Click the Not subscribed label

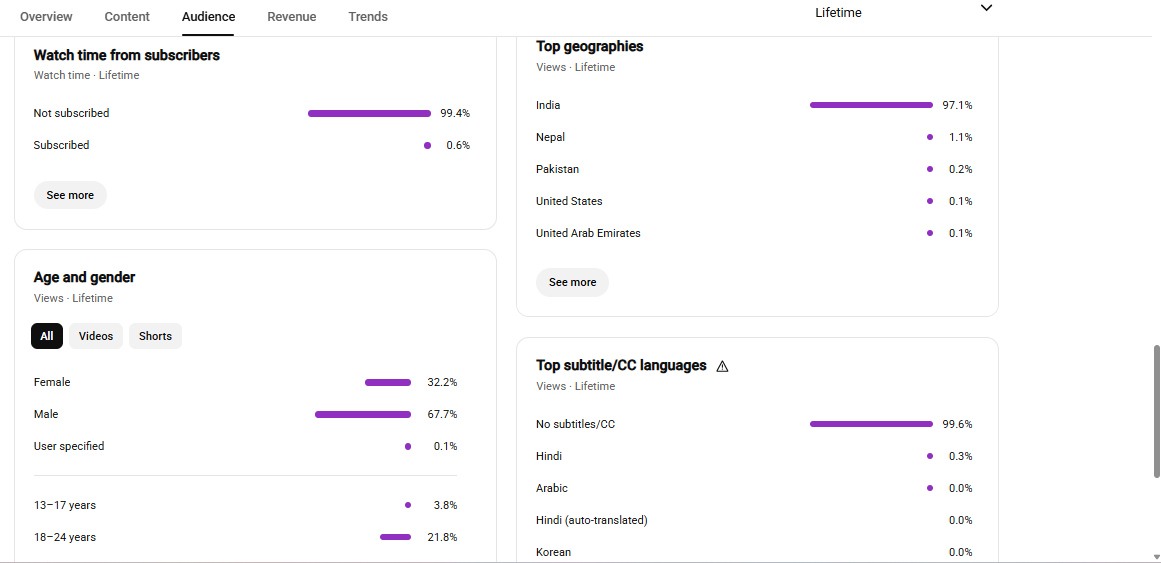tap(71, 113)
